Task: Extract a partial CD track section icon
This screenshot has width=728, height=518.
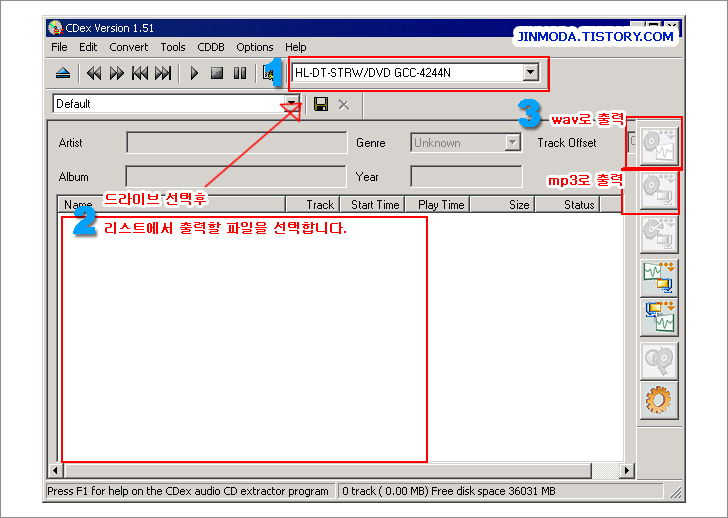Action: pos(658,234)
